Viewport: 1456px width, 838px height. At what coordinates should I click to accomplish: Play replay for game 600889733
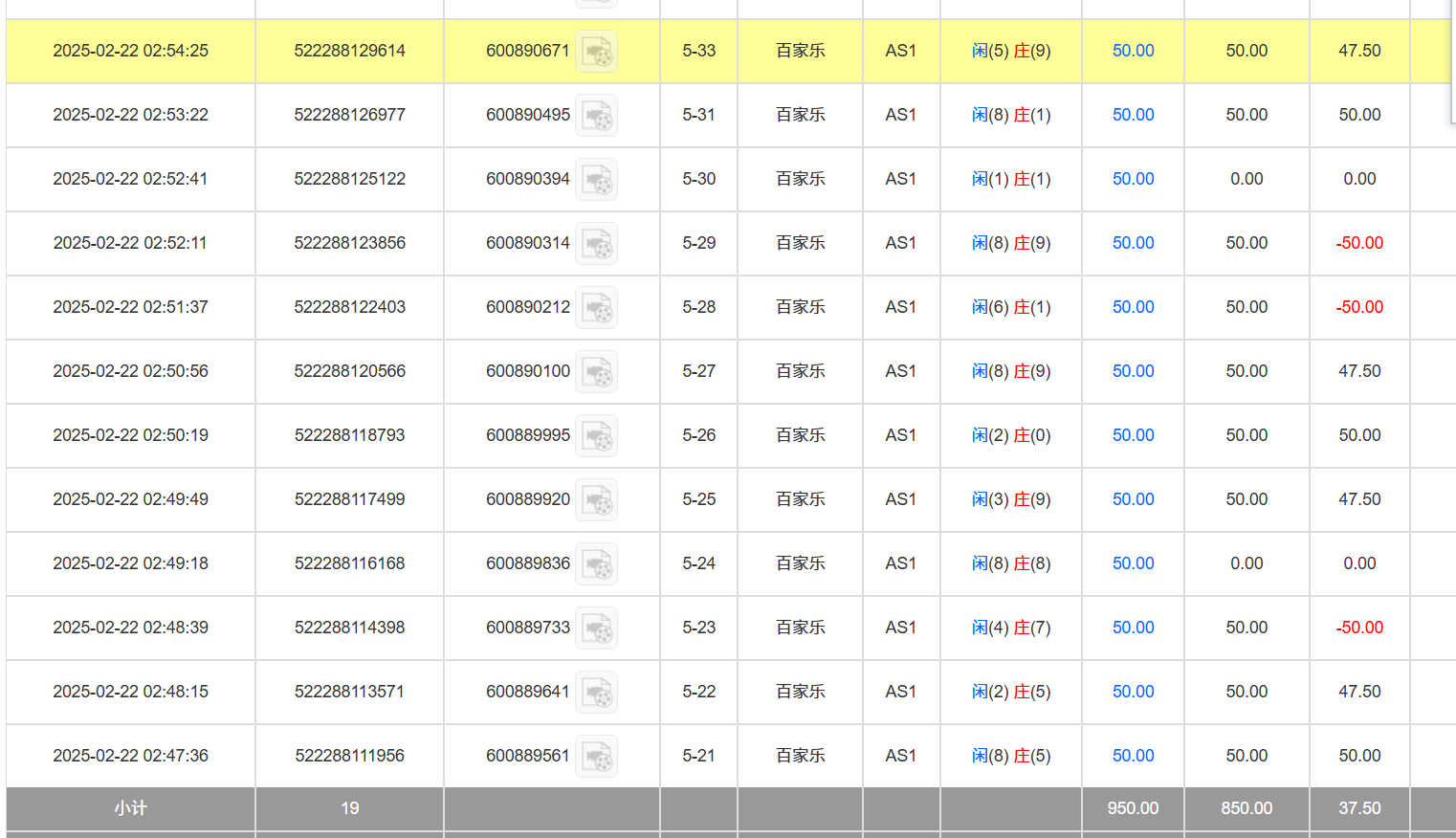(x=596, y=628)
